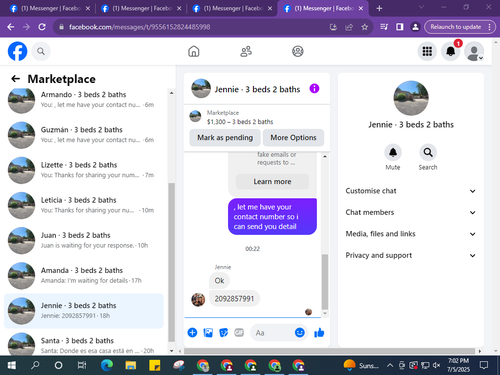Share this page icon in address bar

point(349,27)
